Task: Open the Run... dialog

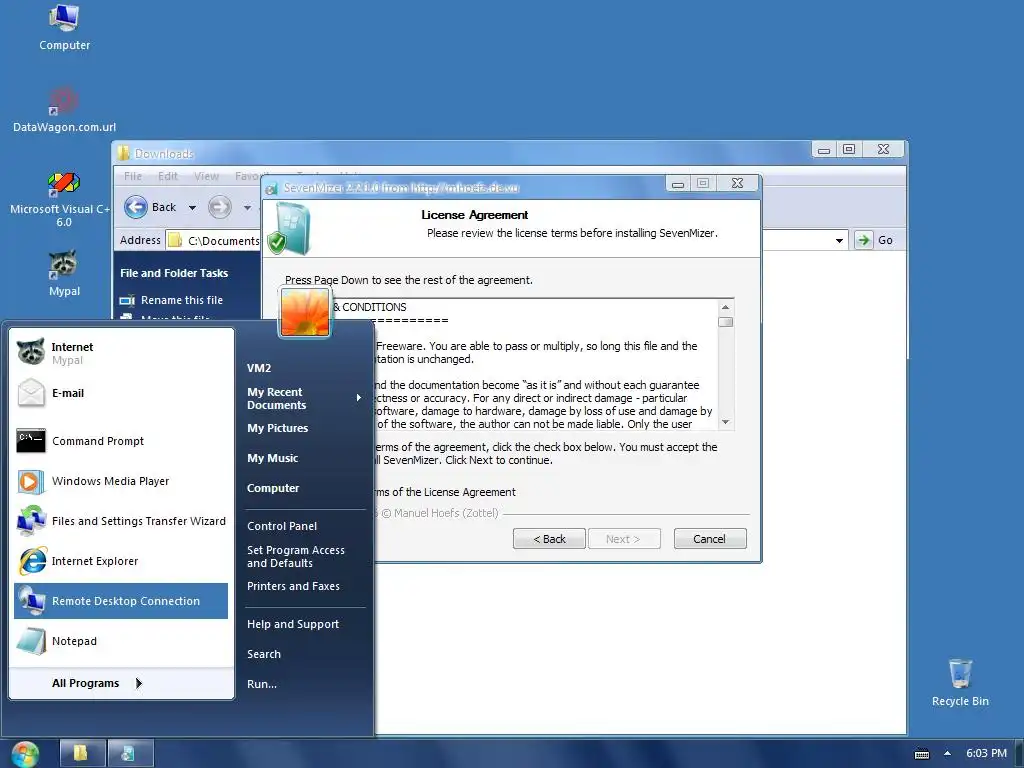Action: (x=262, y=684)
